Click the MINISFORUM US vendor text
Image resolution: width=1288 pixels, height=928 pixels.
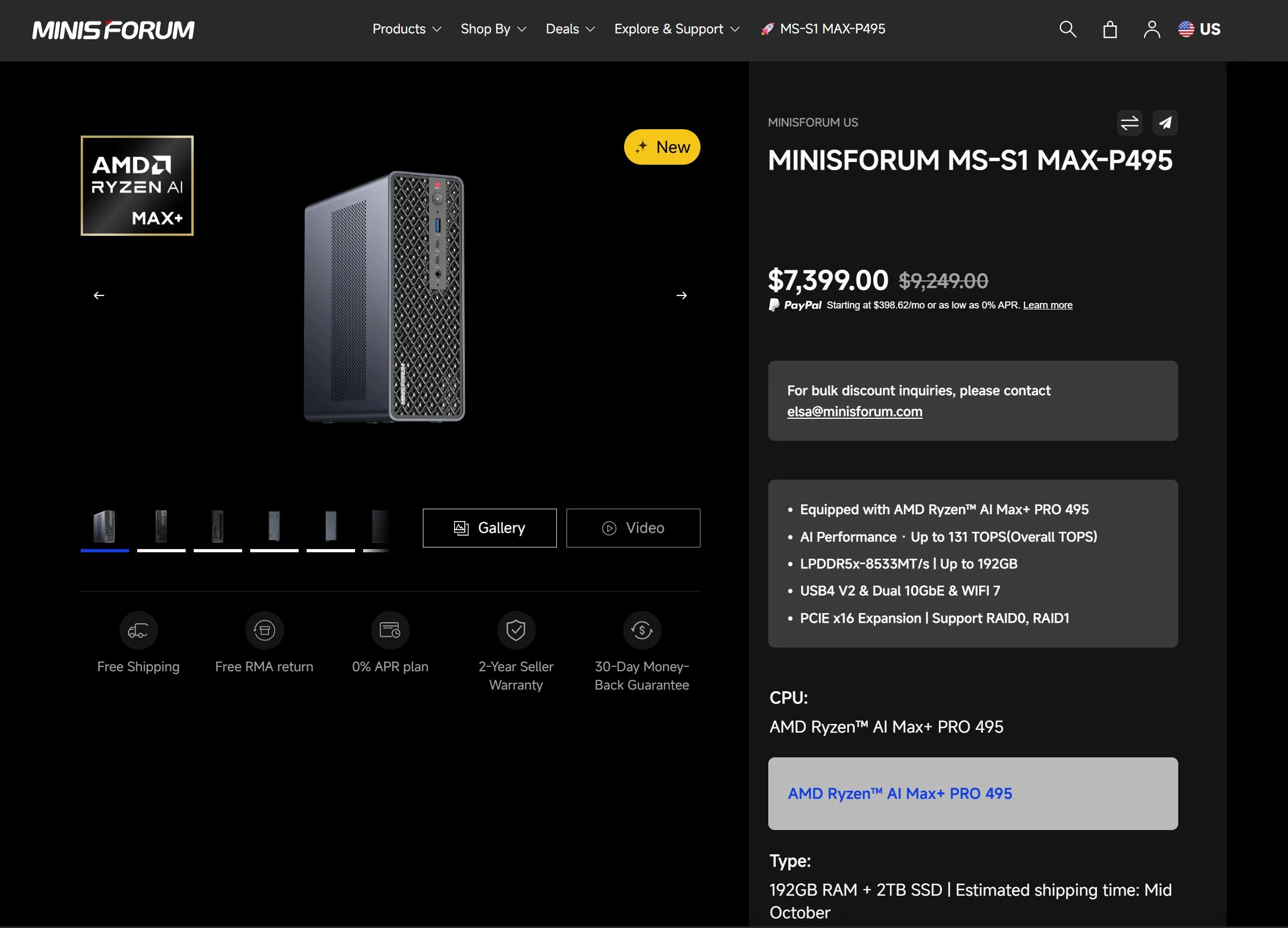tap(812, 122)
